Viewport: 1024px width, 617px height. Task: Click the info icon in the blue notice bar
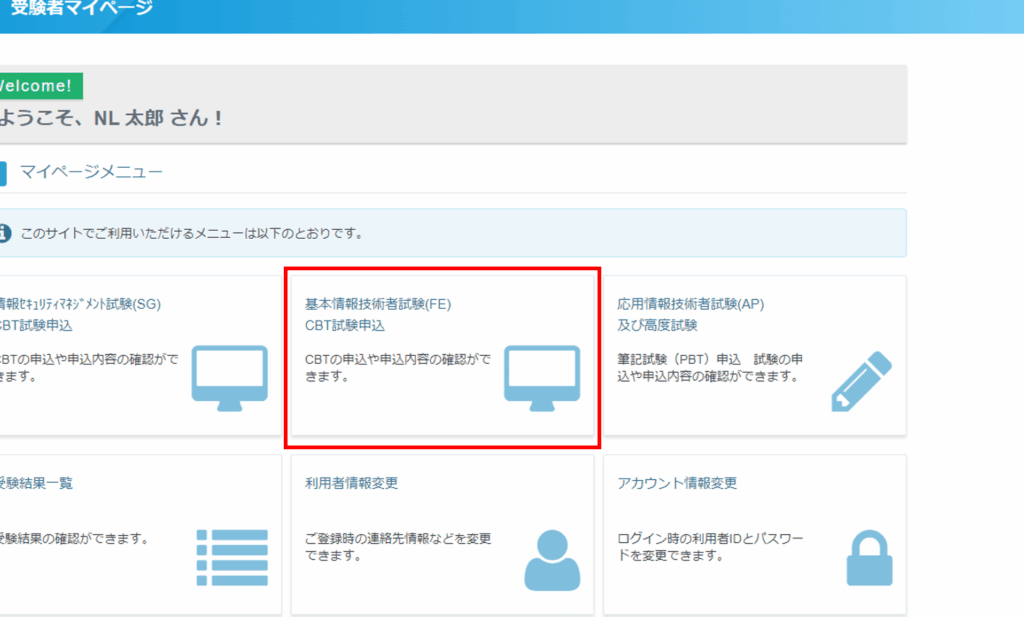4,232
